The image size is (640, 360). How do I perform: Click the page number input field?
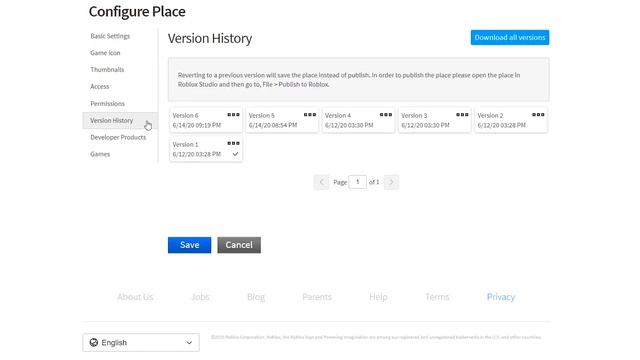[x=358, y=182]
